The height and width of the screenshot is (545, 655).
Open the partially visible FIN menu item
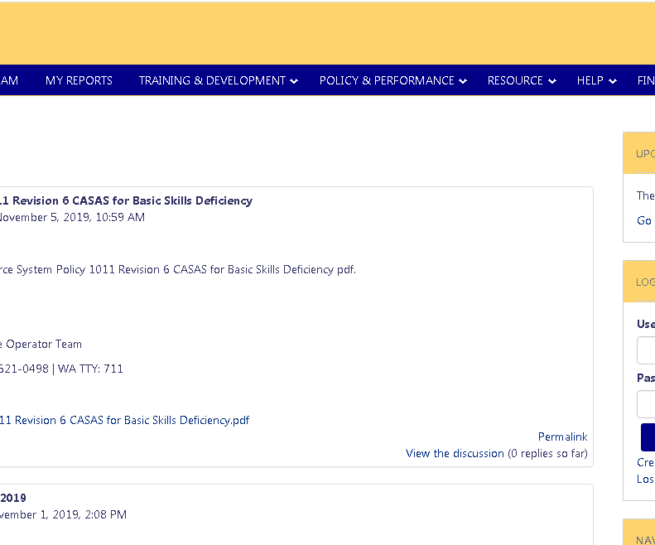[x=645, y=80]
